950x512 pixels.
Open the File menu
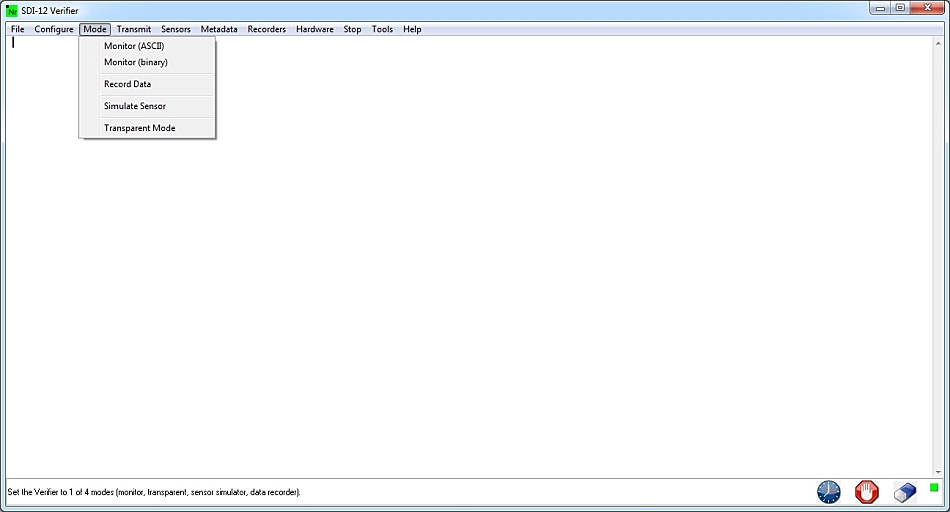point(18,29)
